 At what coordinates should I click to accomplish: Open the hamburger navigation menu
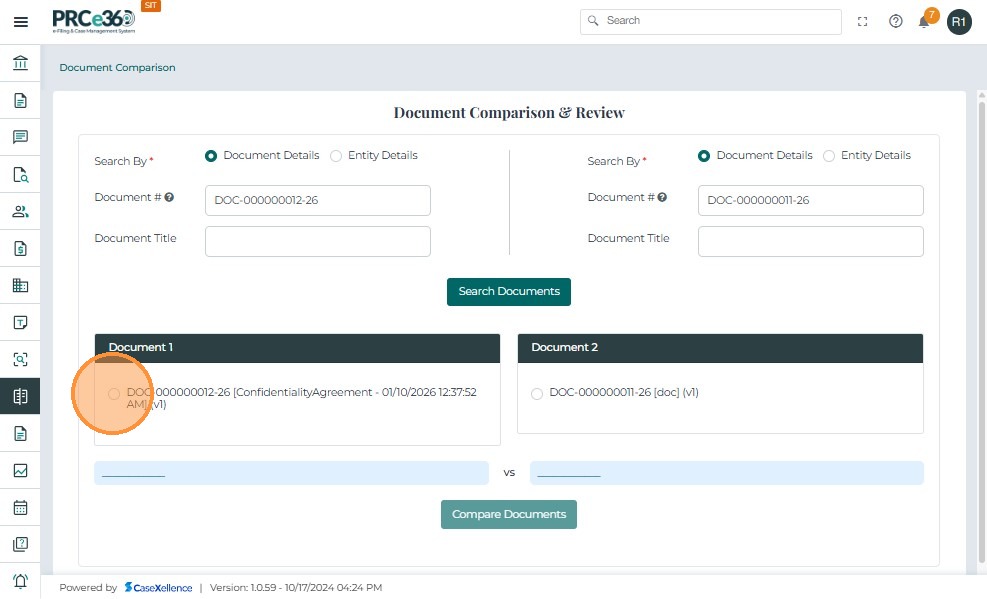tap(20, 21)
